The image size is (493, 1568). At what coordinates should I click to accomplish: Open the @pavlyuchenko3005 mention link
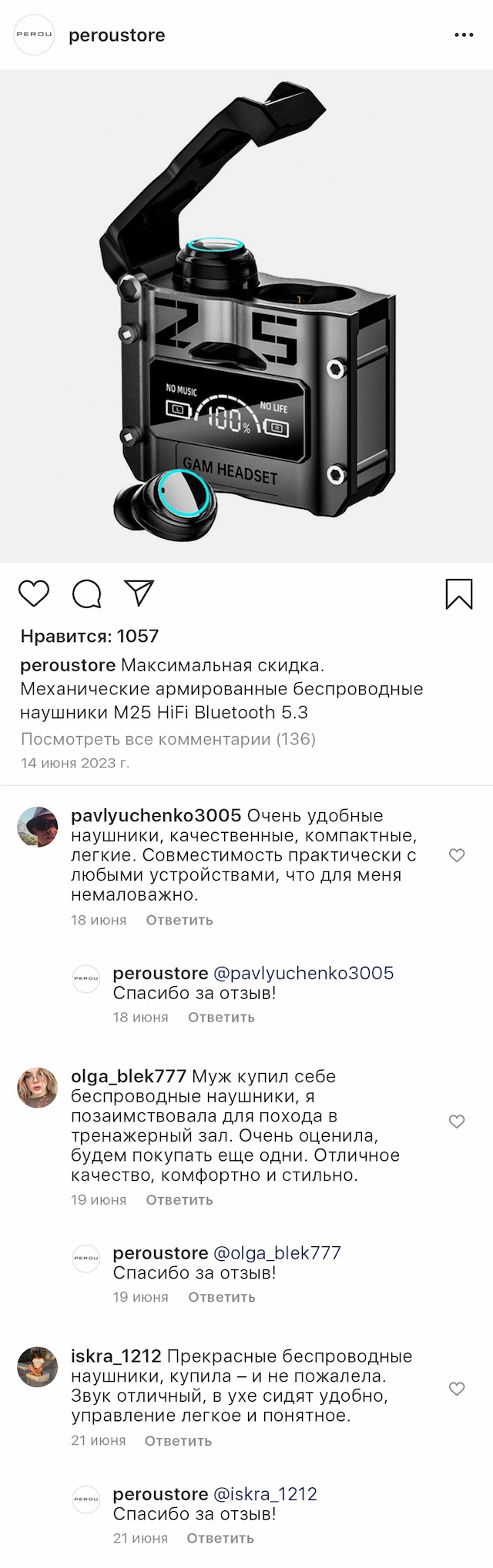tap(303, 973)
